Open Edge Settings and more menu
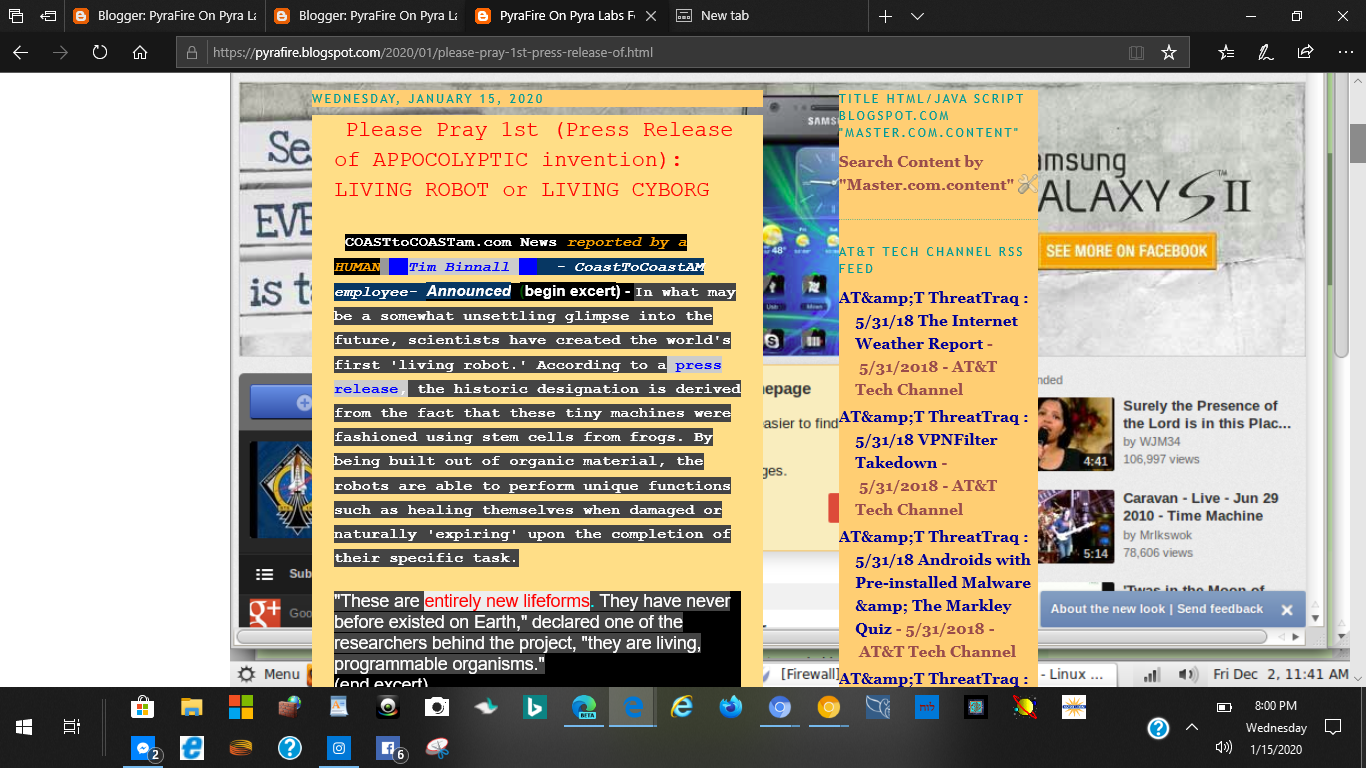This screenshot has height=768, width=1366. [1344, 52]
